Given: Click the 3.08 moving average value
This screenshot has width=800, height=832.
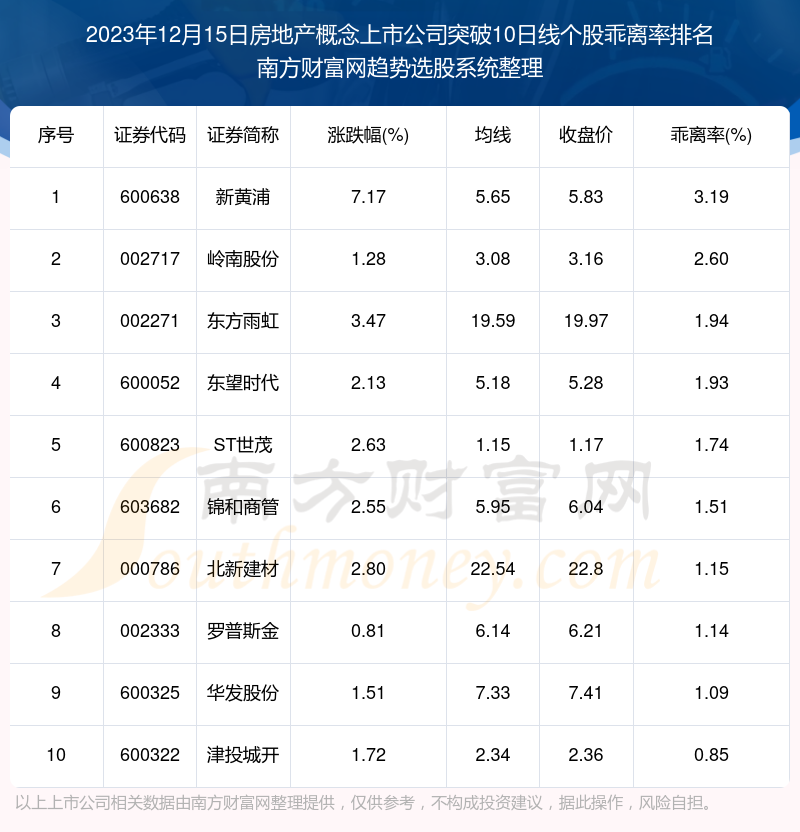Looking at the screenshot, I should [x=493, y=259].
